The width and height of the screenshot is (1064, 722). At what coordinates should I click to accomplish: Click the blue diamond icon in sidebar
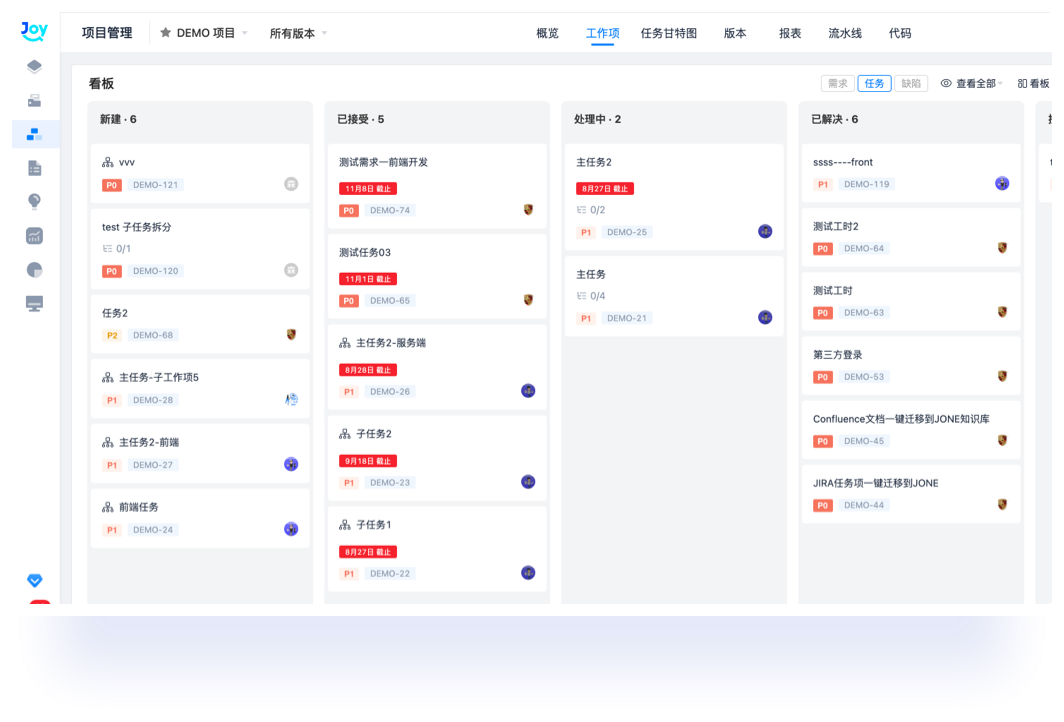pos(35,580)
